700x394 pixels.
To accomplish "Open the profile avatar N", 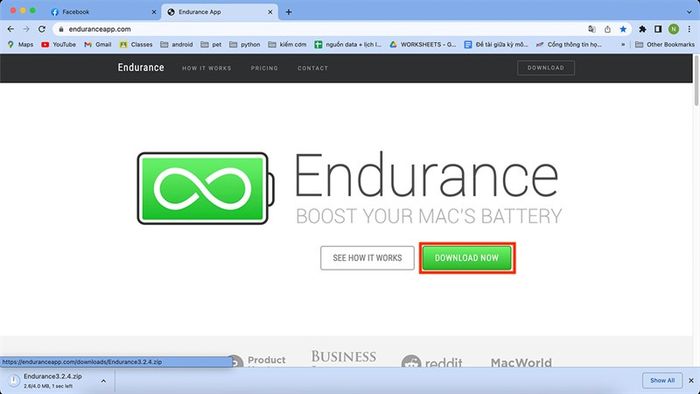I will tap(674, 29).
